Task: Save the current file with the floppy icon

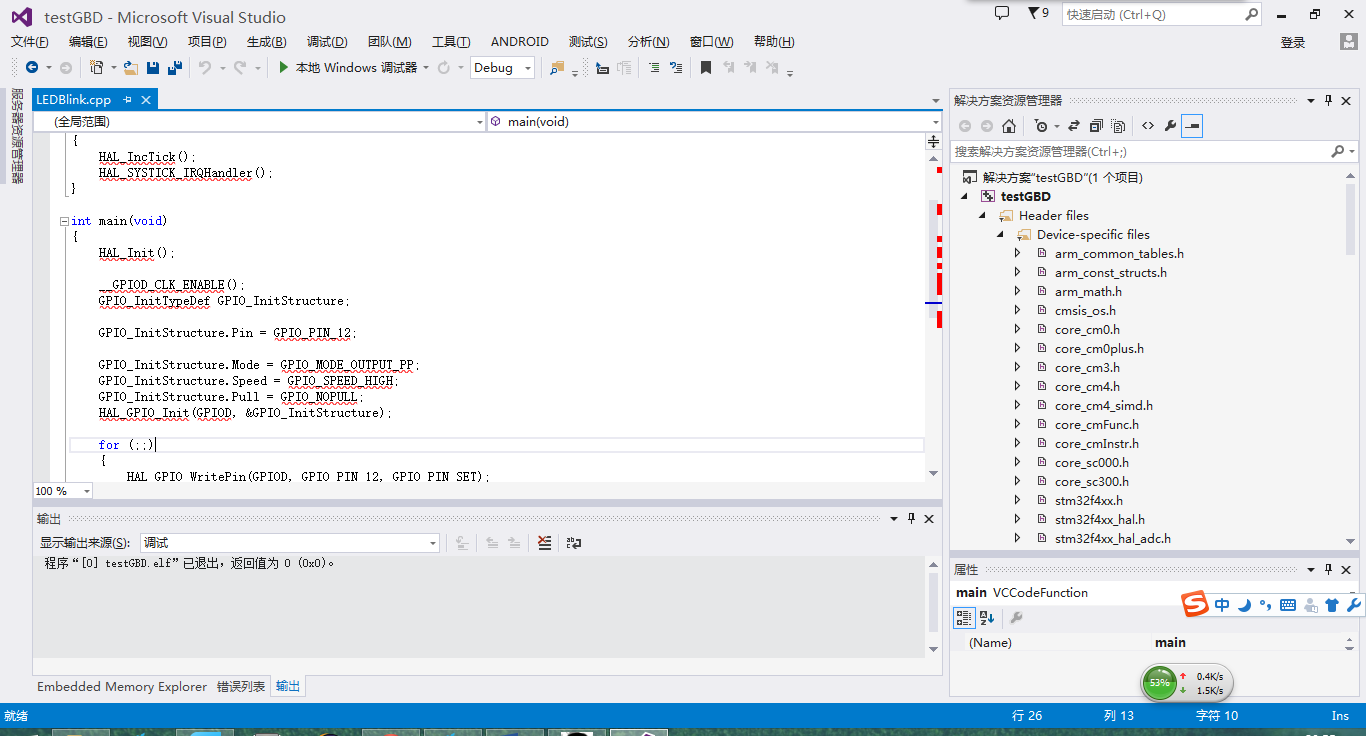Action: [153, 68]
